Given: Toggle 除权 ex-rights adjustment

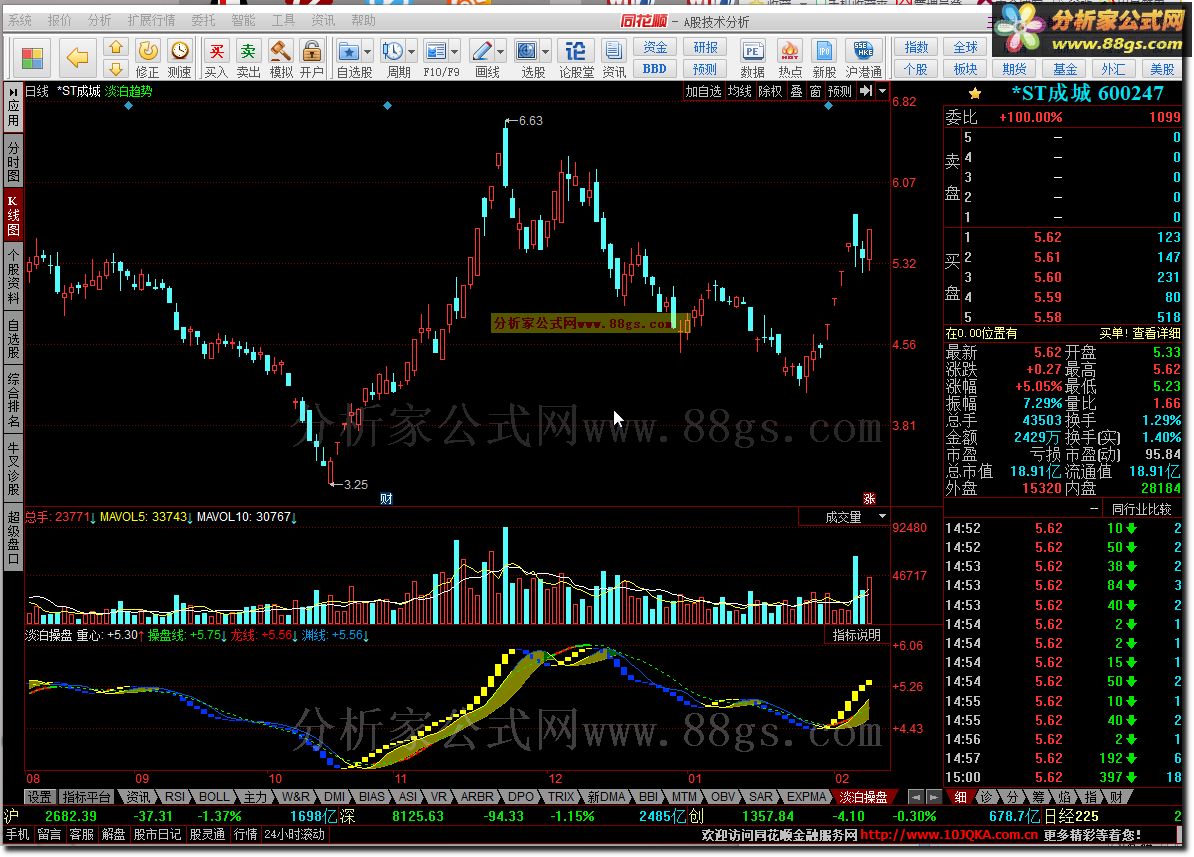Looking at the screenshot, I should (x=770, y=91).
